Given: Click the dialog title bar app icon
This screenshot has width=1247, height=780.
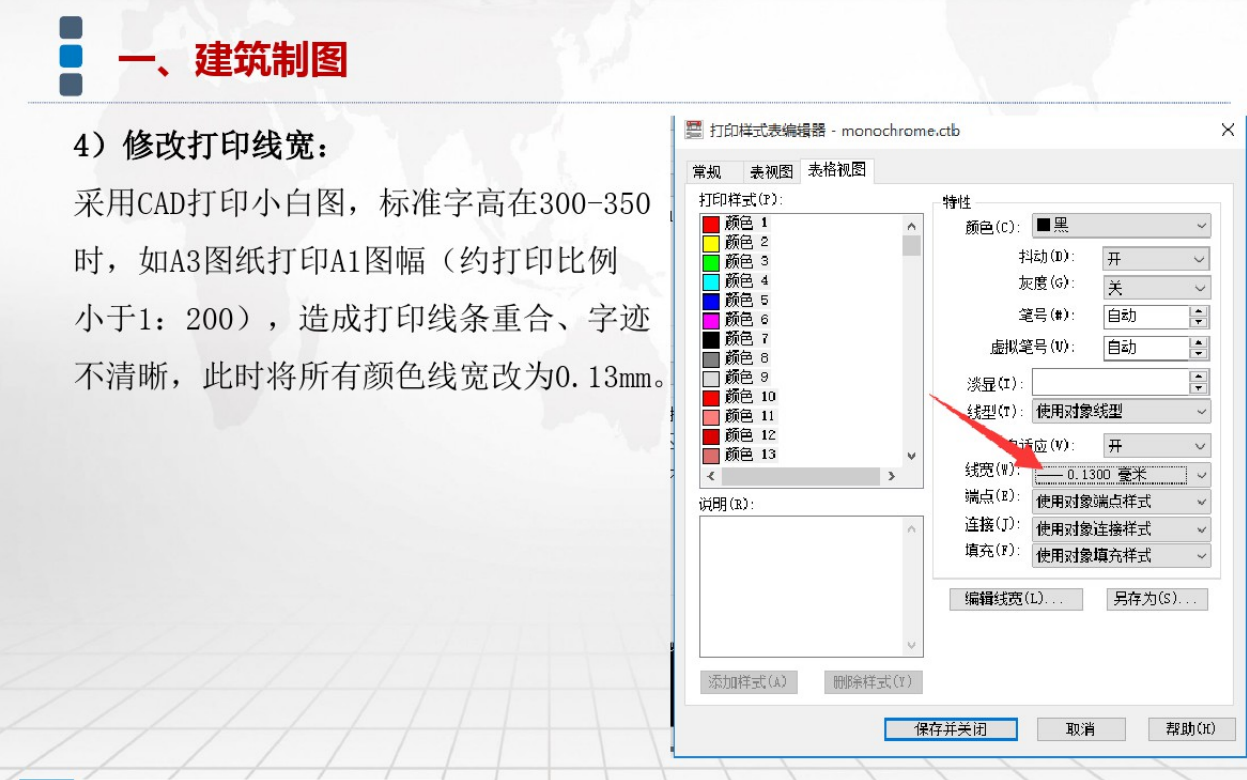Looking at the screenshot, I should click(x=693, y=130).
